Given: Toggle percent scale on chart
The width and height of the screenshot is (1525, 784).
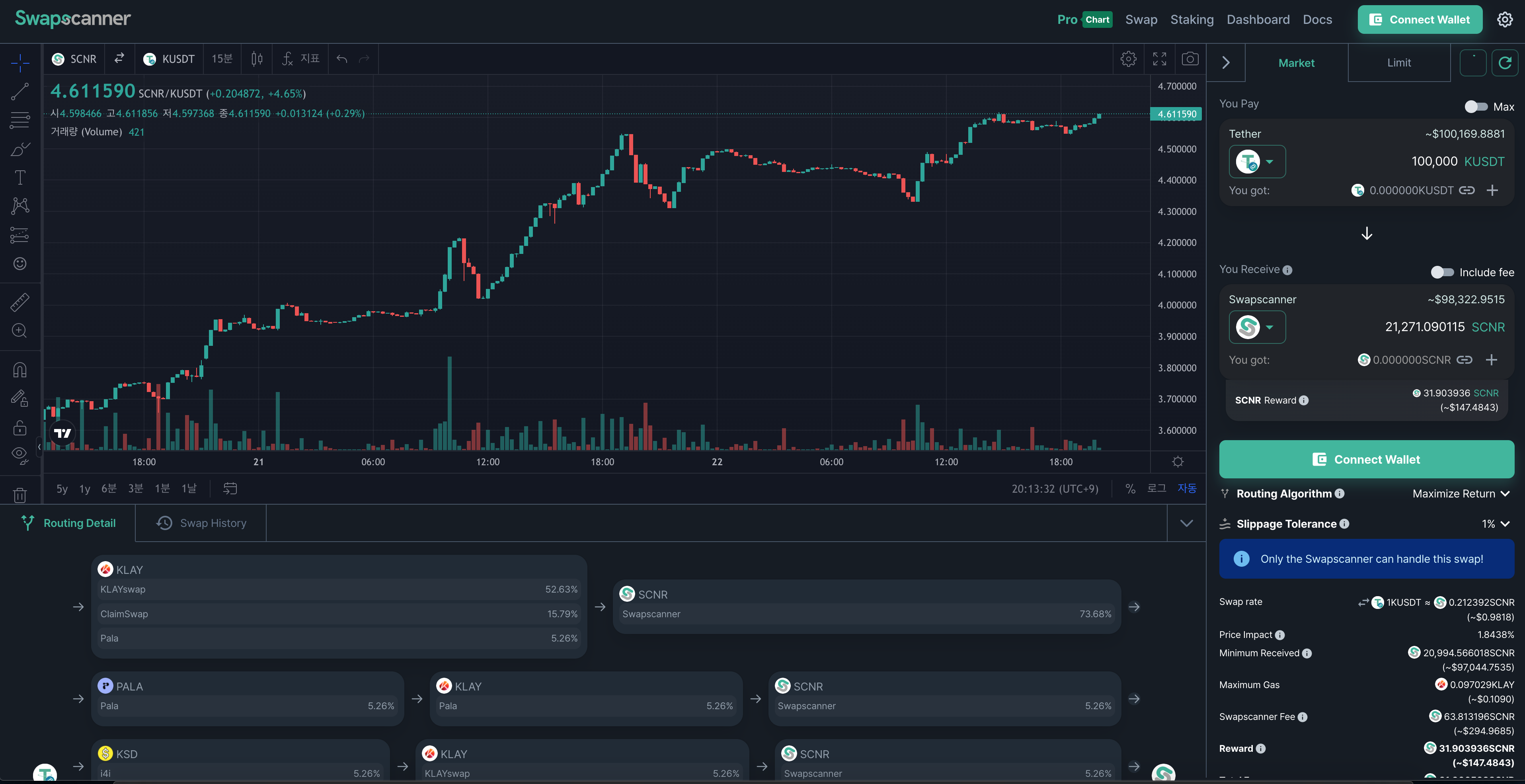Looking at the screenshot, I should (1130, 489).
